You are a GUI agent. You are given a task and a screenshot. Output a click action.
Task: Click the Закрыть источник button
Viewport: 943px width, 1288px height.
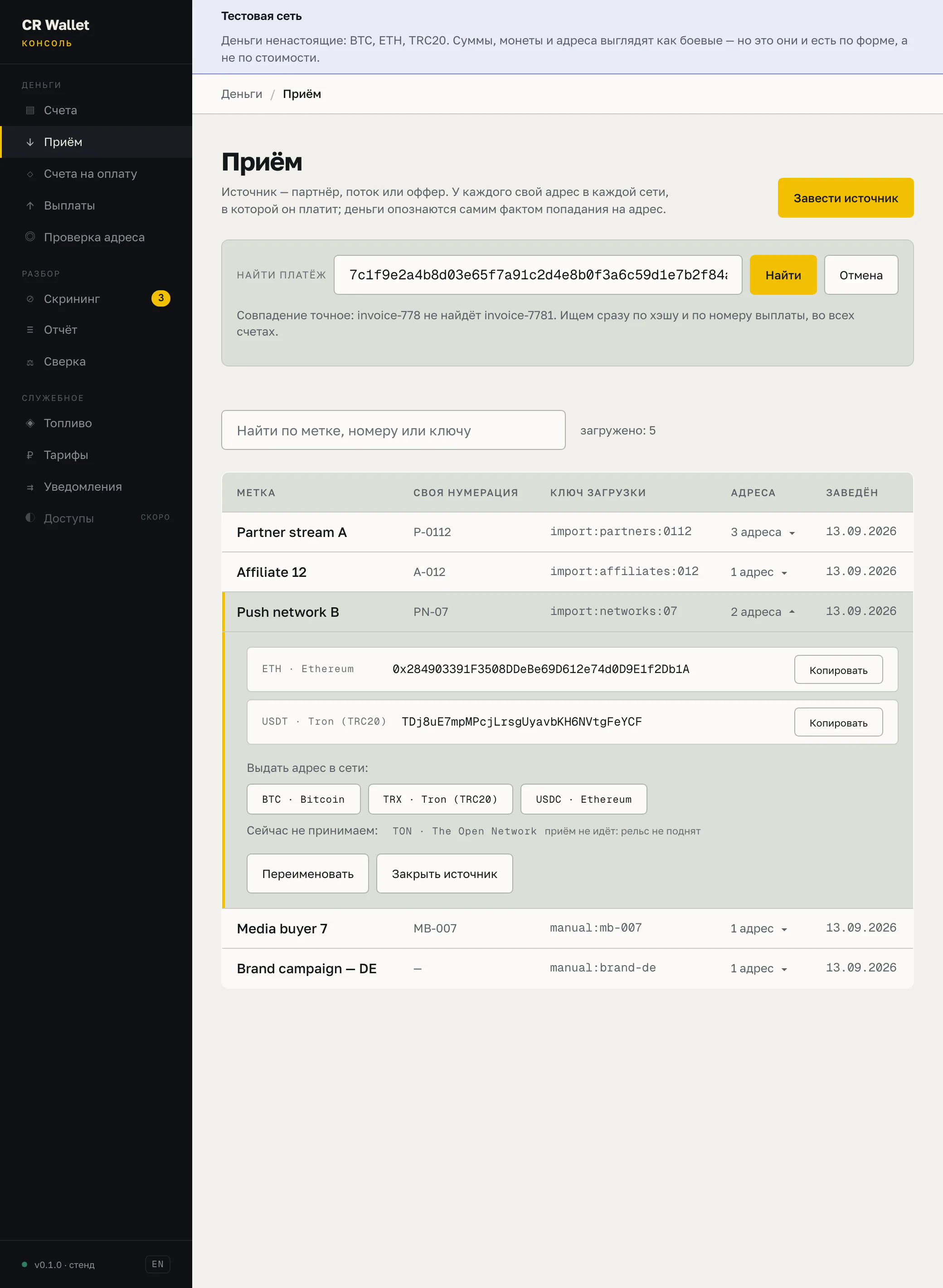[x=444, y=873]
